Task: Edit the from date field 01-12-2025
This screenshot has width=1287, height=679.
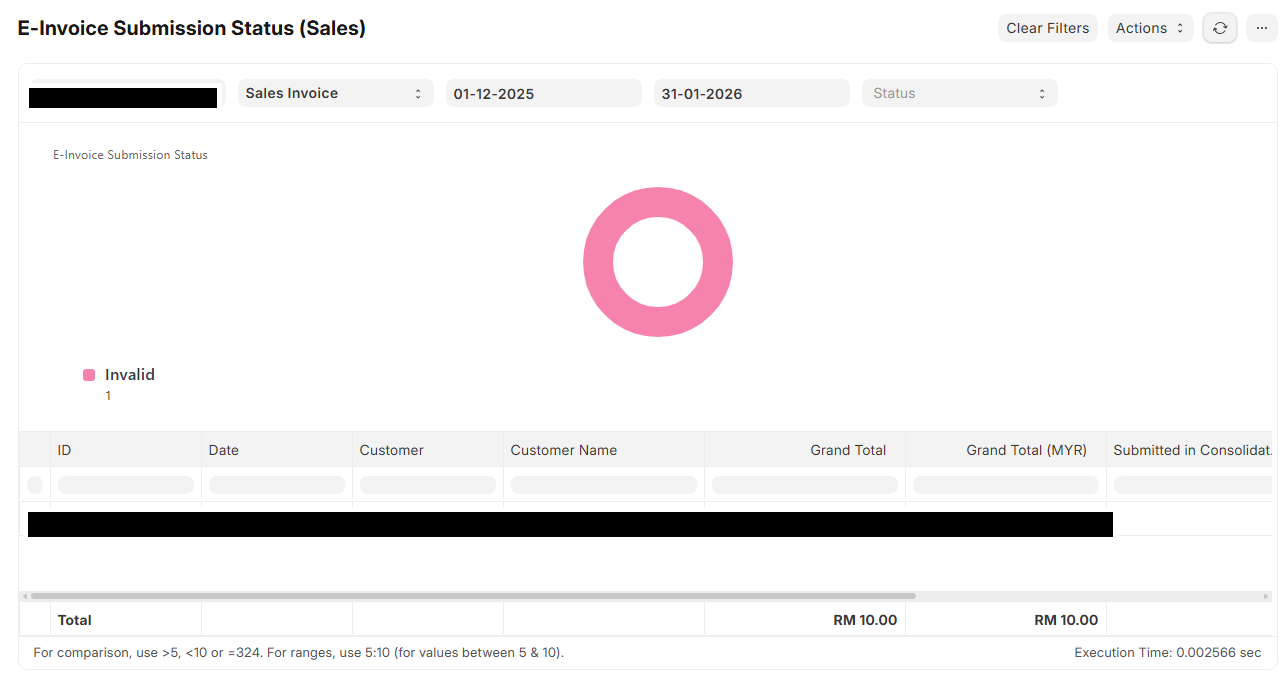Action: click(543, 93)
